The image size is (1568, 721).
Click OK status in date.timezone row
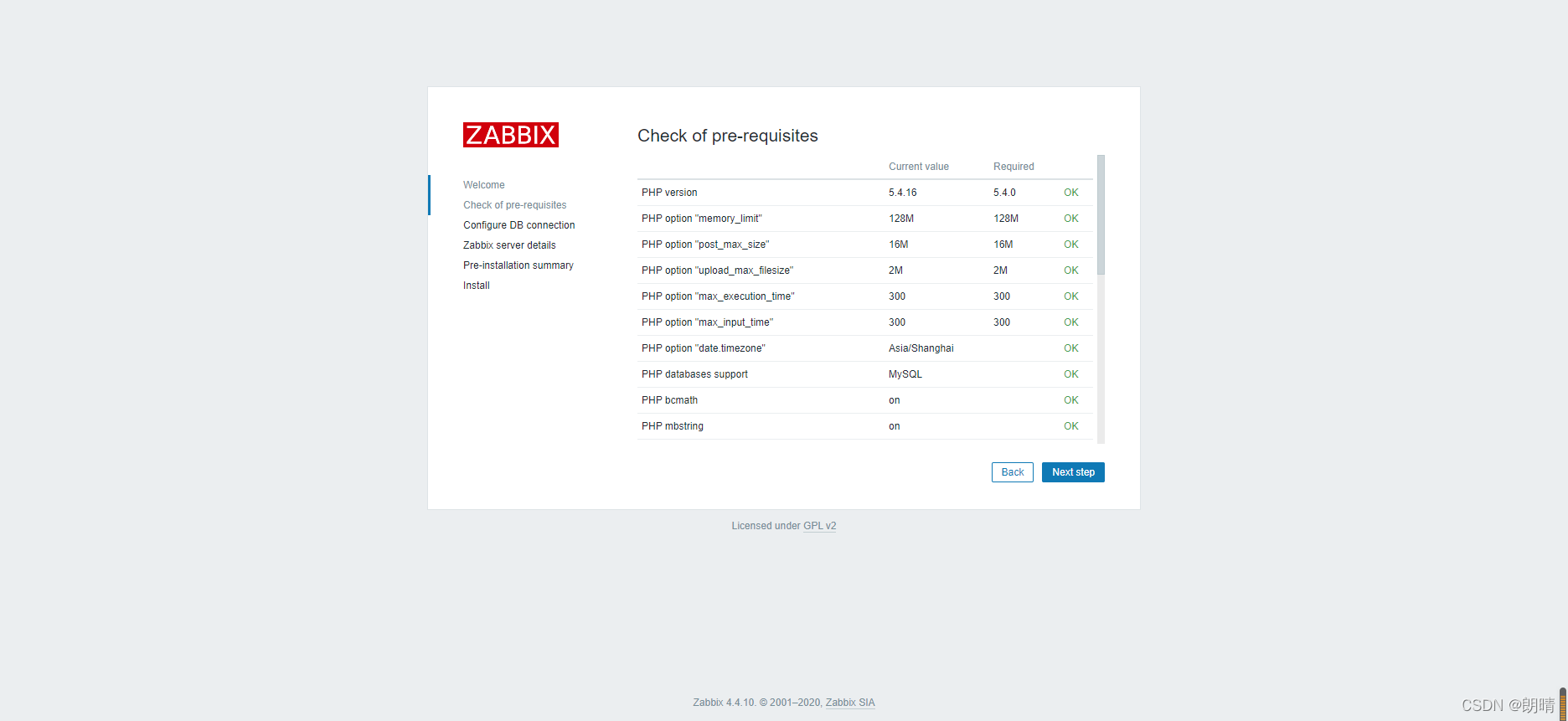coord(1071,348)
